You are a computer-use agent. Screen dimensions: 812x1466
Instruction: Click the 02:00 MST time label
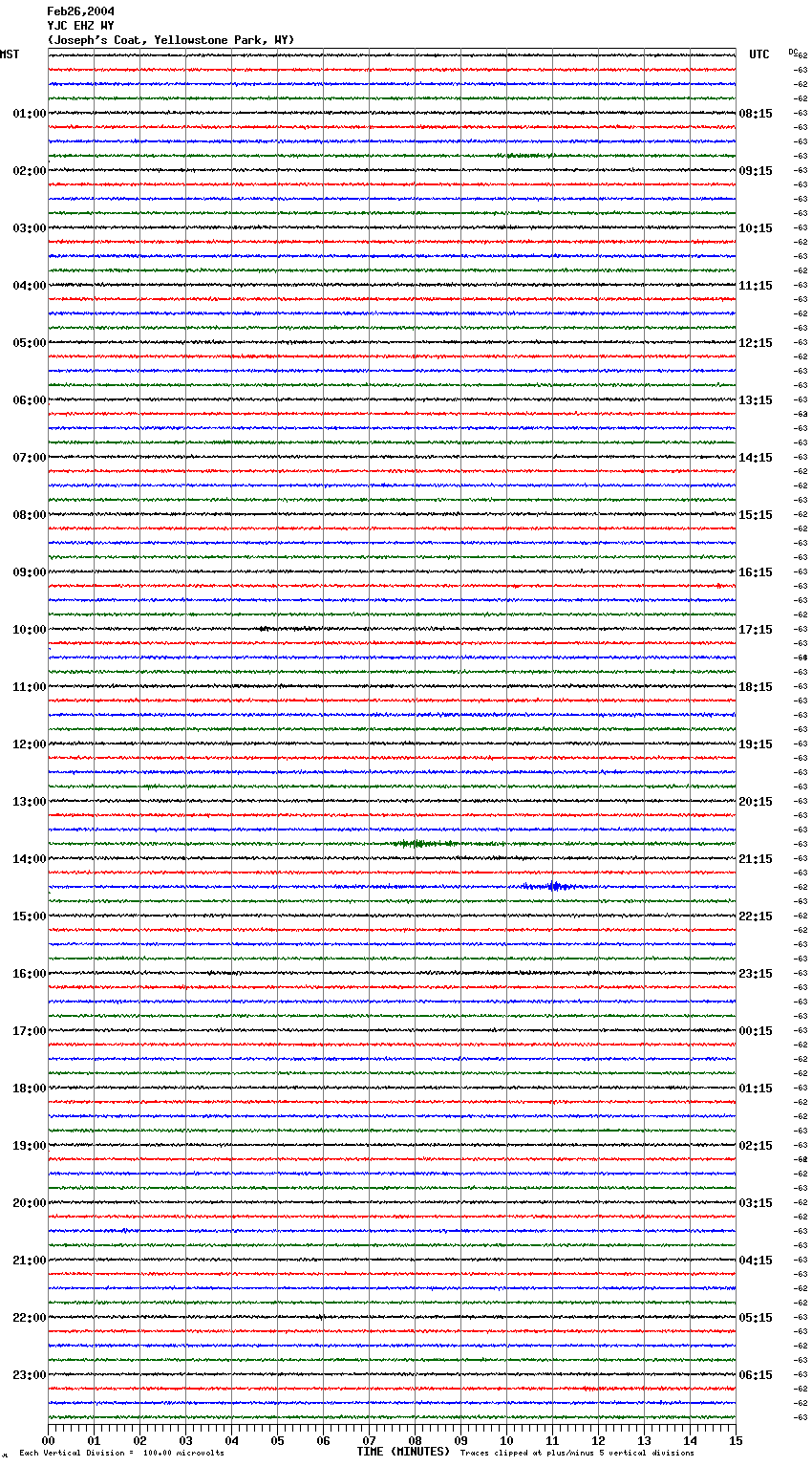point(30,171)
